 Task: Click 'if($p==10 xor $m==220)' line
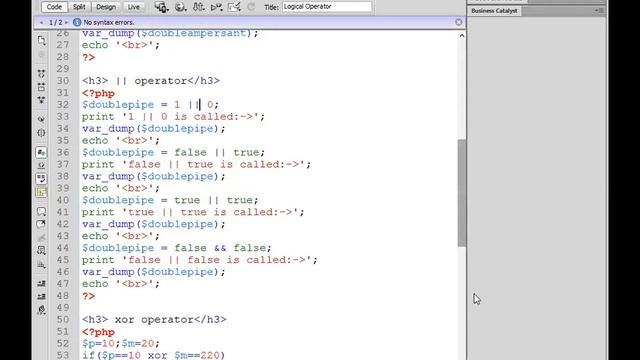[x=153, y=355]
